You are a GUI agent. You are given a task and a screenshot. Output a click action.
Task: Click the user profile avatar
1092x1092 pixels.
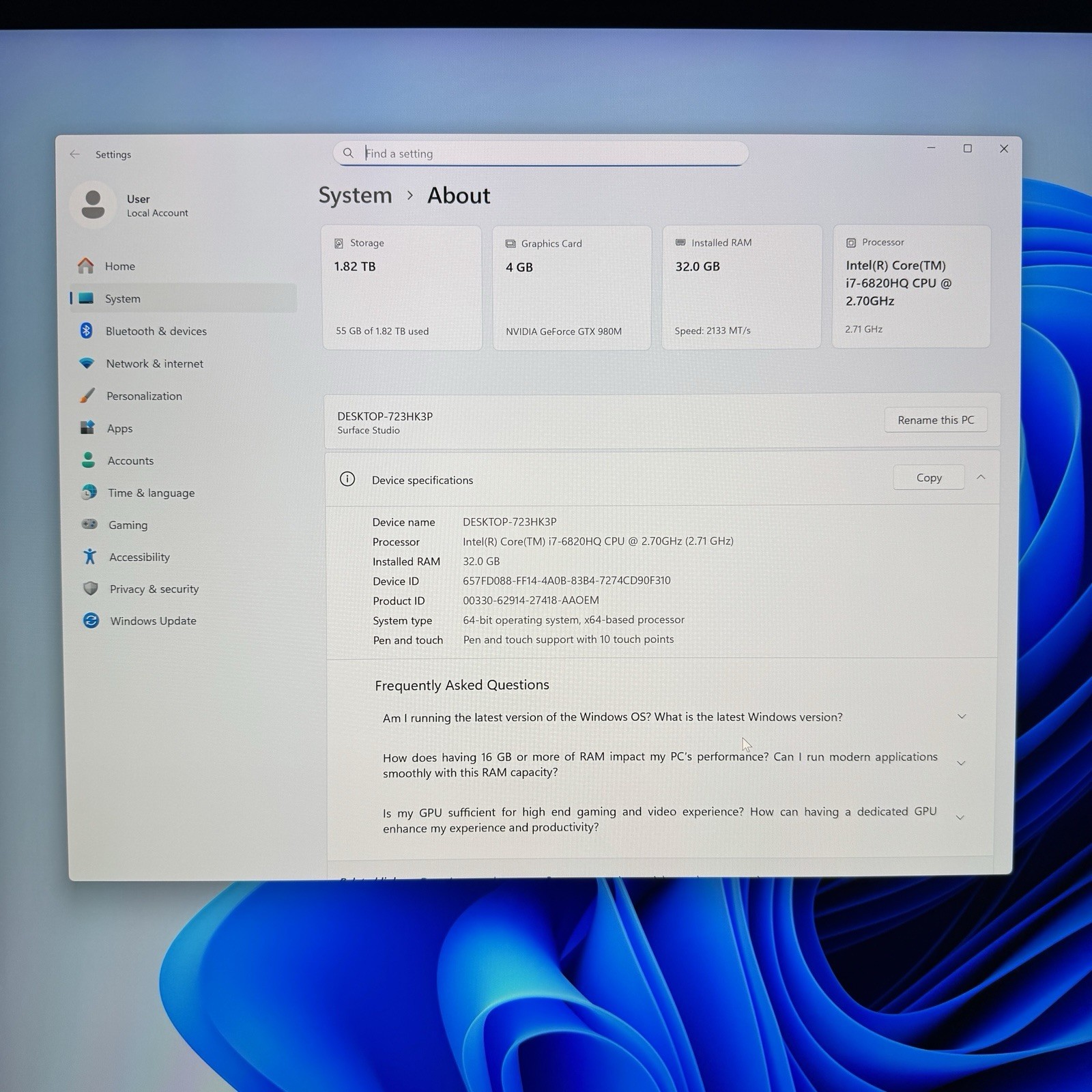[94, 205]
